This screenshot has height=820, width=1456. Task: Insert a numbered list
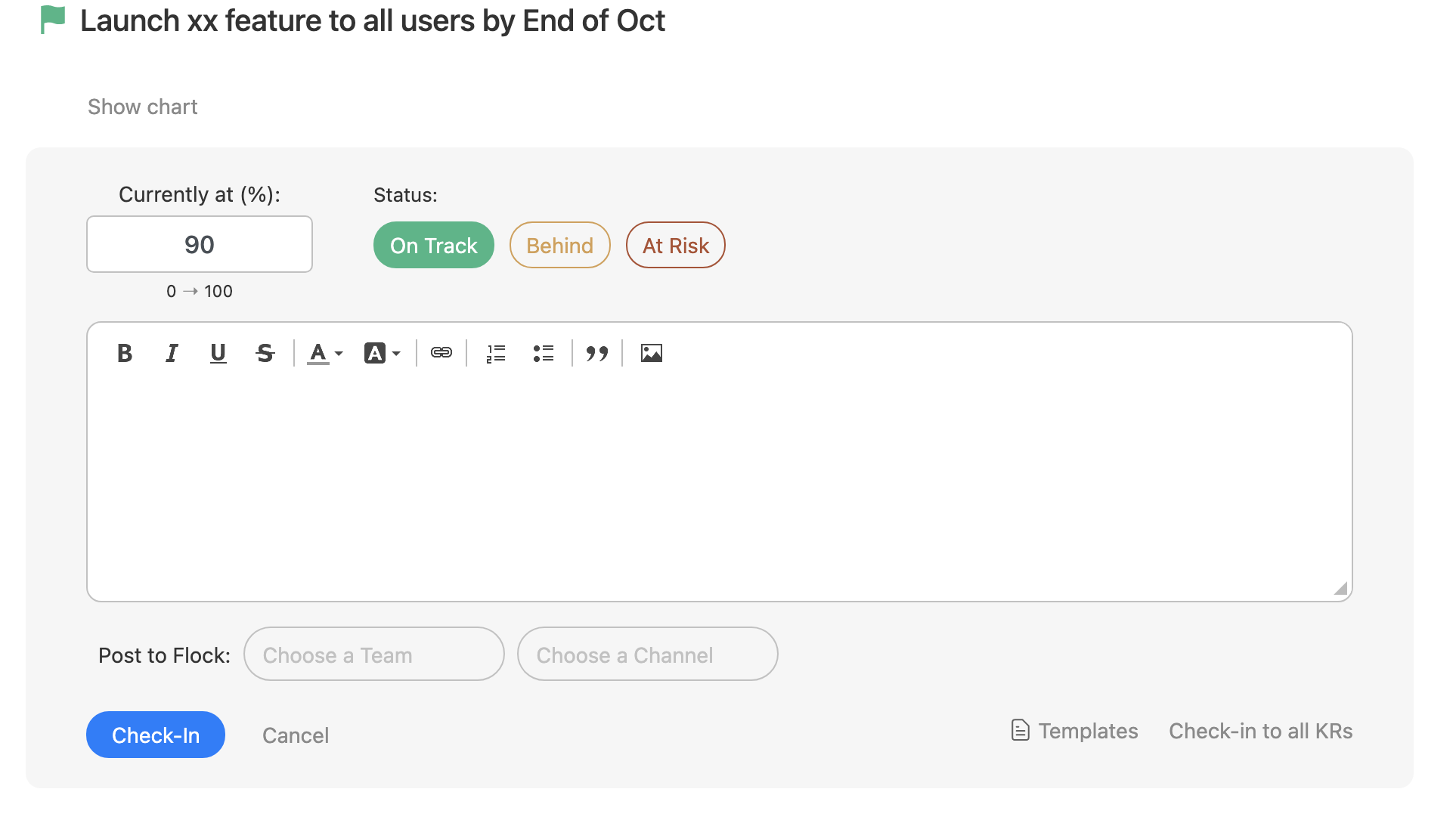point(496,353)
